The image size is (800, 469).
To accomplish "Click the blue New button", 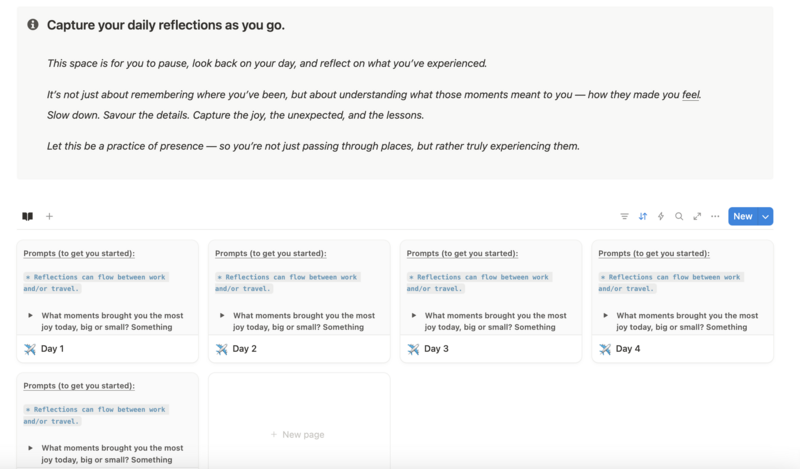I will click(743, 216).
